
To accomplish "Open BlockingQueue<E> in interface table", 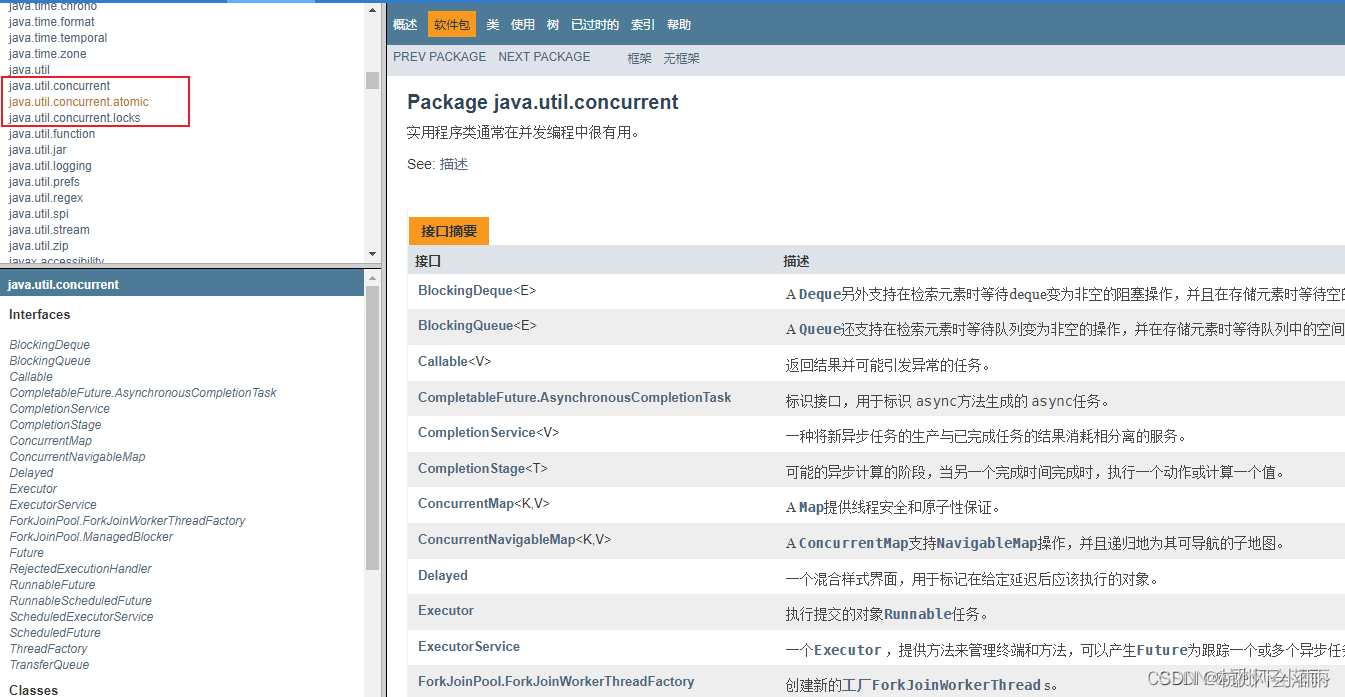I will 477,326.
